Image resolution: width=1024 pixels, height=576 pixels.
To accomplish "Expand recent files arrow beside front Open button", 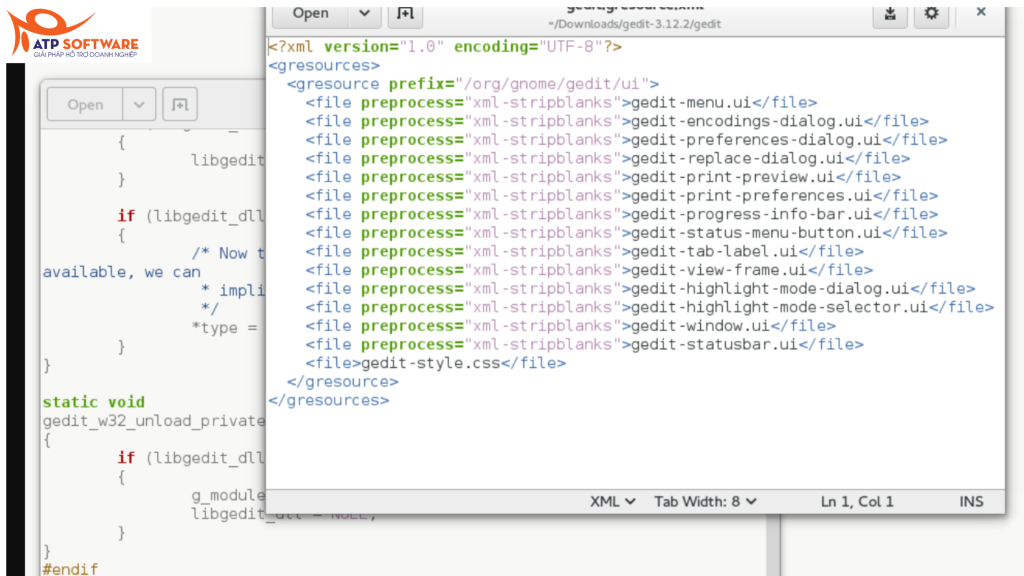I will [365, 14].
